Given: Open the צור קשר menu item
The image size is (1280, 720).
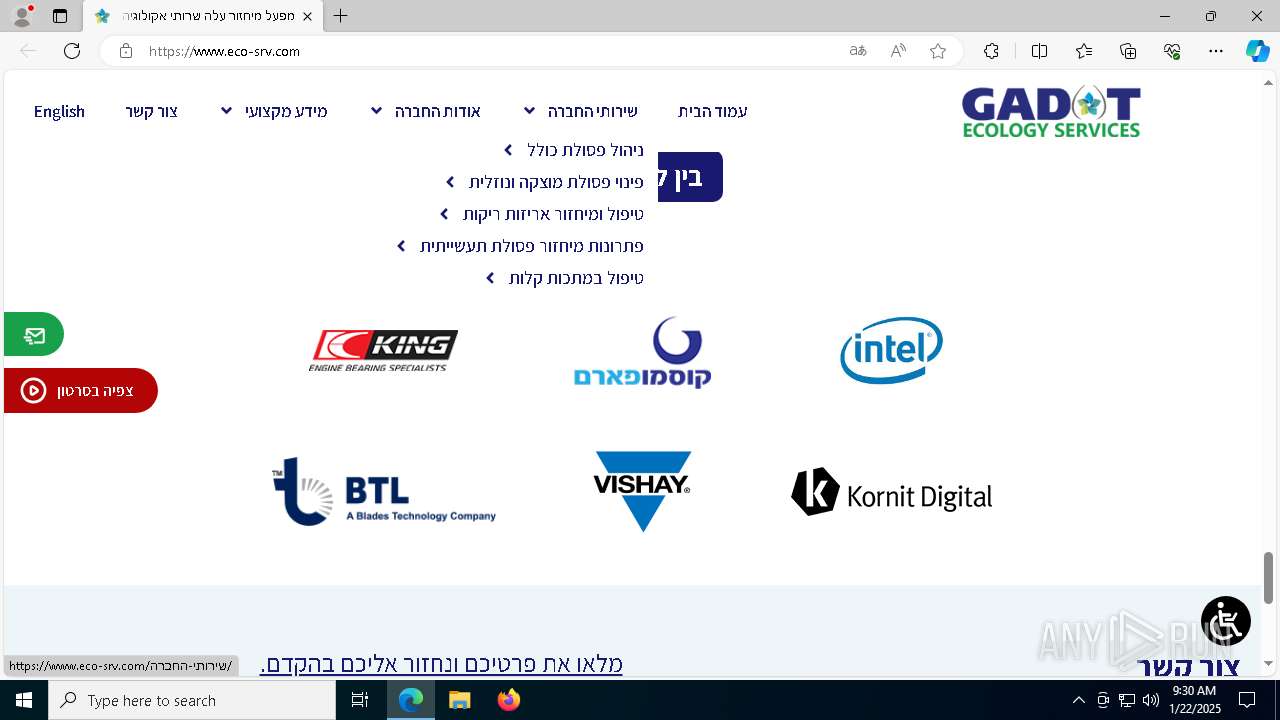Looking at the screenshot, I should click(x=152, y=111).
